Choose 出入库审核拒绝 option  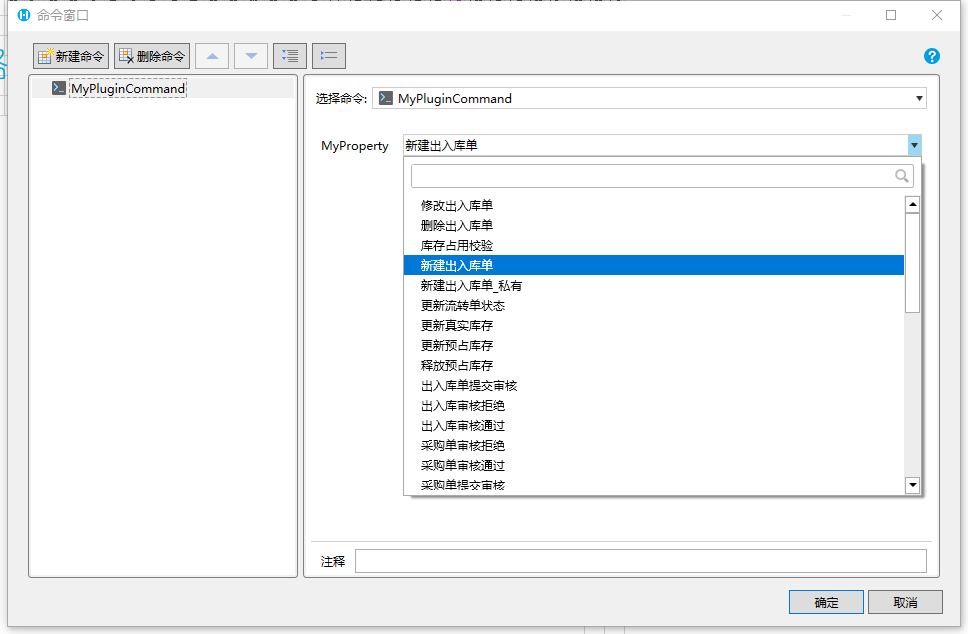pyautogui.click(x=654, y=406)
